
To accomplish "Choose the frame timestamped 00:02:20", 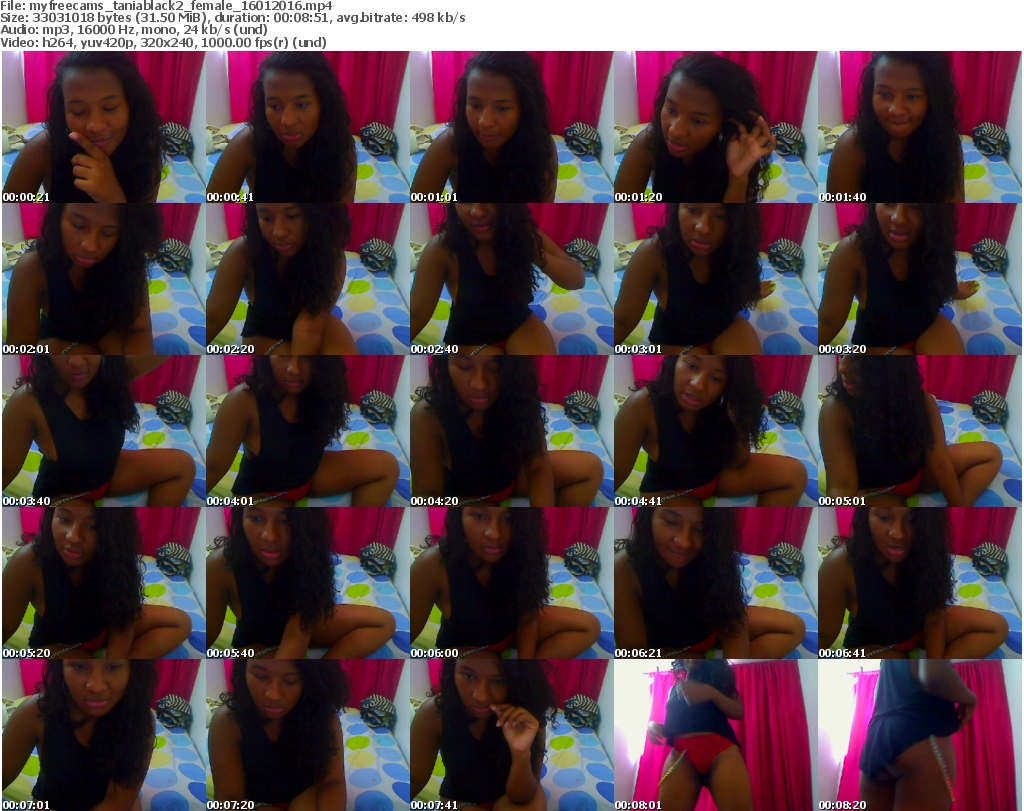I will coord(308,279).
